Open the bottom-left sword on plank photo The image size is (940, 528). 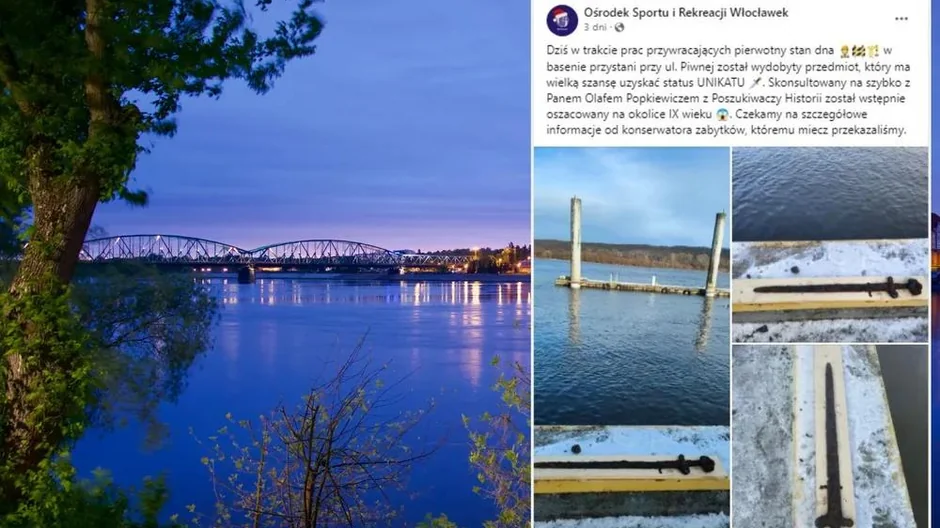(632, 477)
